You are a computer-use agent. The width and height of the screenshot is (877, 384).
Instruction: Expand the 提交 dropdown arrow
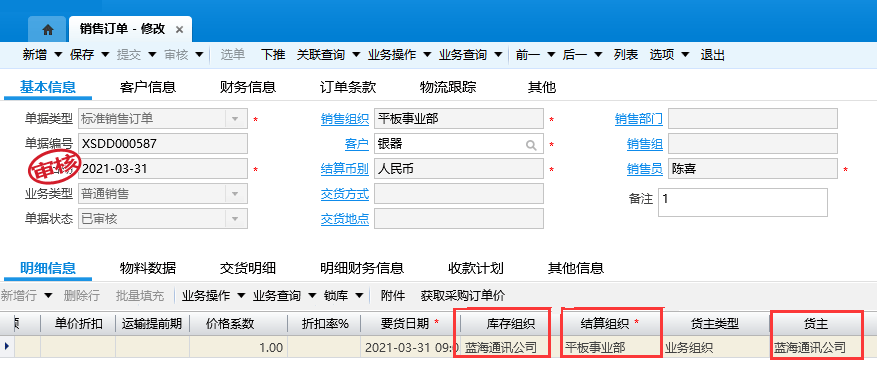(x=152, y=55)
